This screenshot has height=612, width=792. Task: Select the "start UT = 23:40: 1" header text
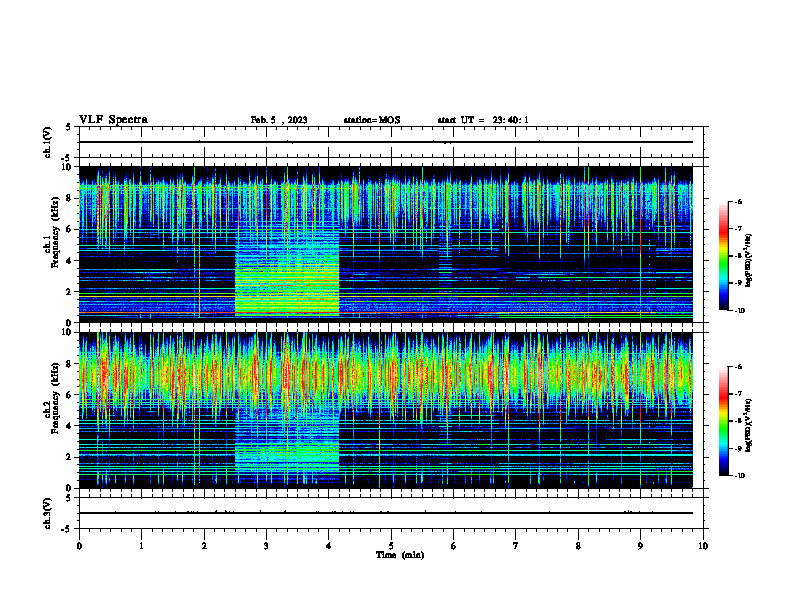tap(483, 120)
